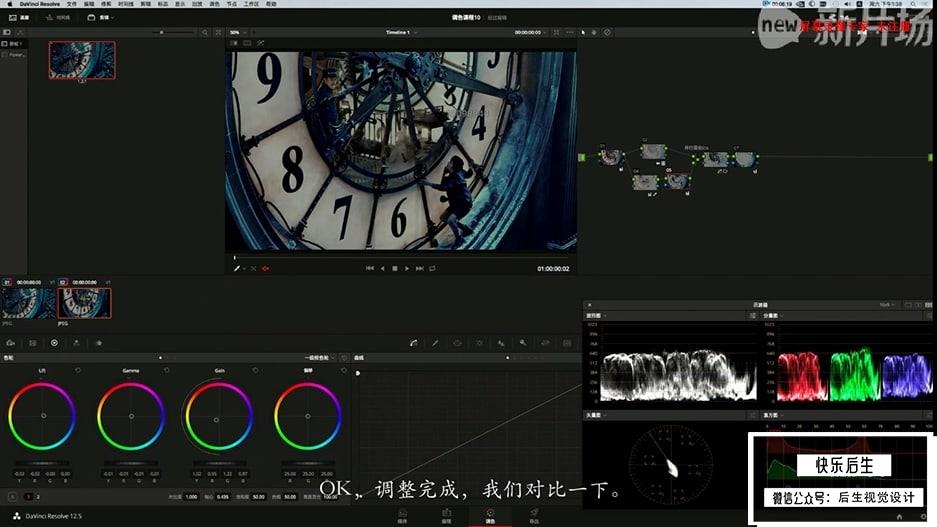
Task: Open the histogram scope type dropdown
Action: point(773,415)
